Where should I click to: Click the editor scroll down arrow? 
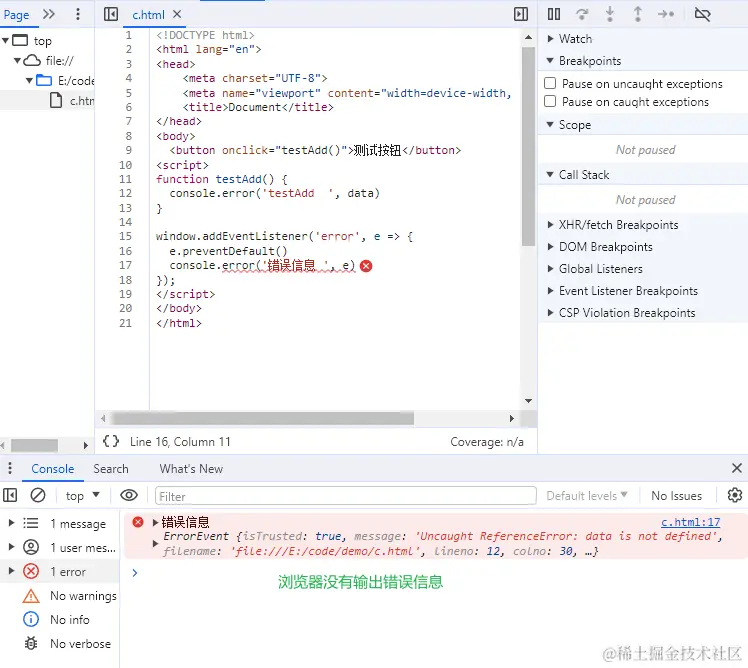pos(528,400)
